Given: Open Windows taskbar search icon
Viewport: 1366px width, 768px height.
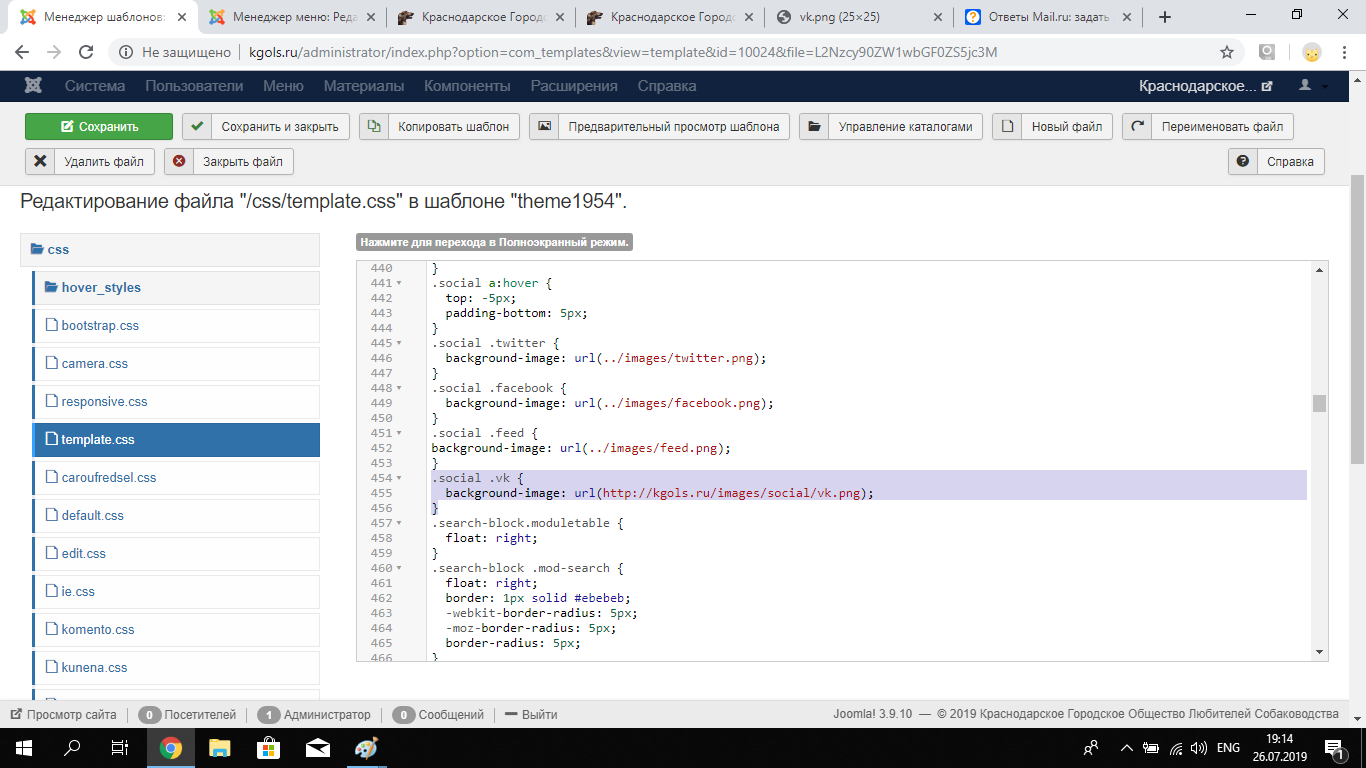Looking at the screenshot, I should click(72, 747).
